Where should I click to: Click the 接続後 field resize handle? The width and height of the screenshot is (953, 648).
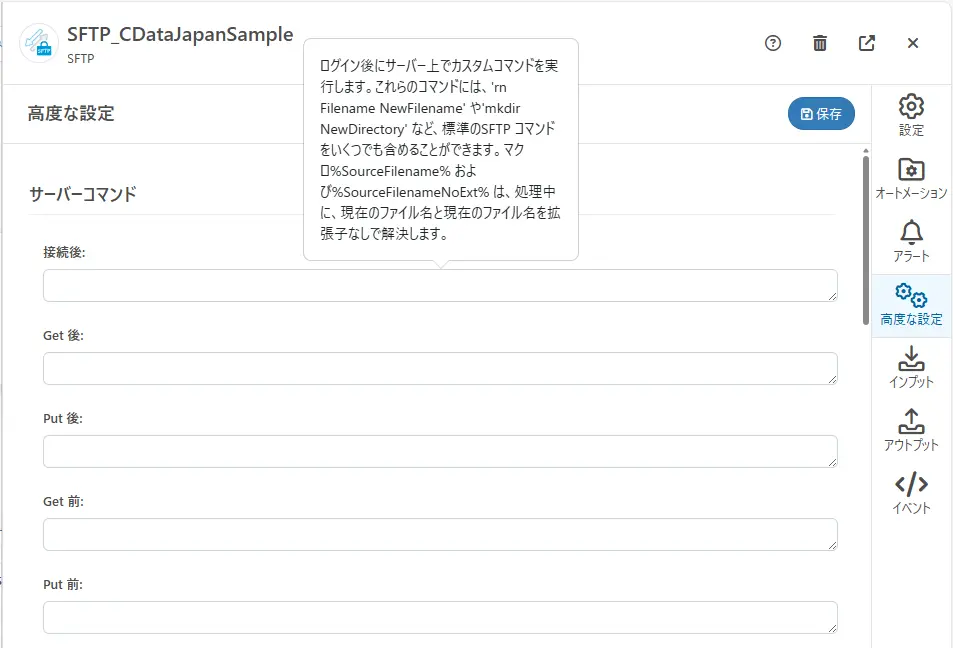click(x=831, y=295)
